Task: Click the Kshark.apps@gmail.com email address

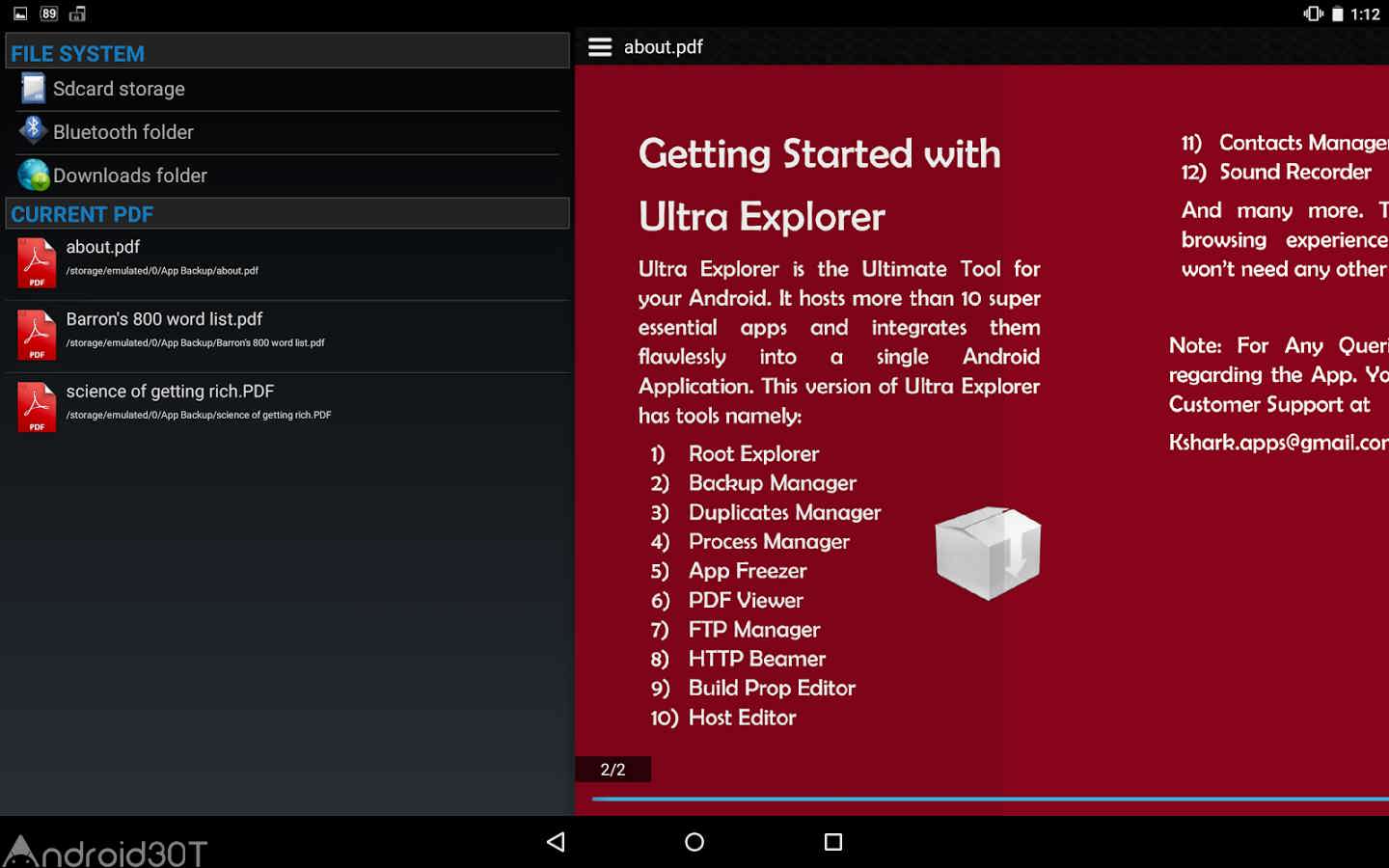Action: pos(1279,443)
